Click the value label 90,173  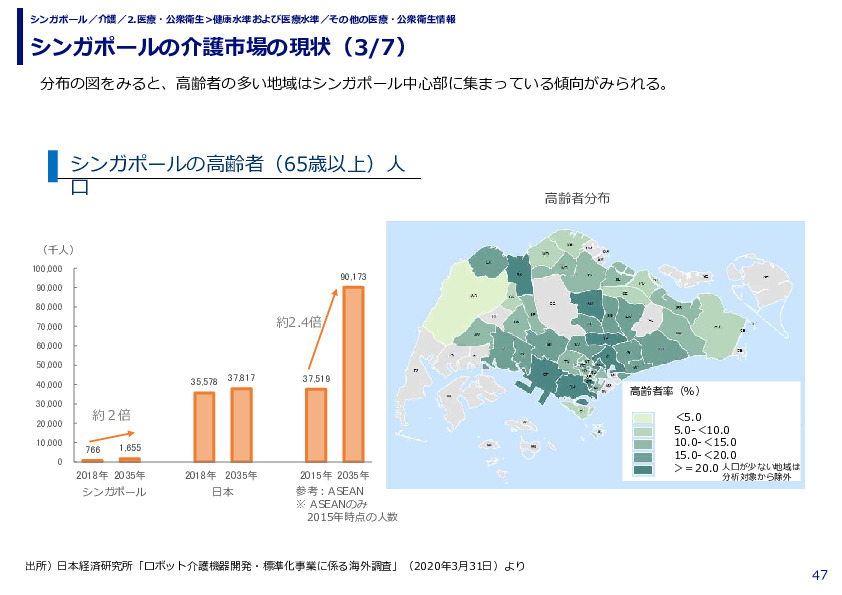pyautogui.click(x=353, y=277)
